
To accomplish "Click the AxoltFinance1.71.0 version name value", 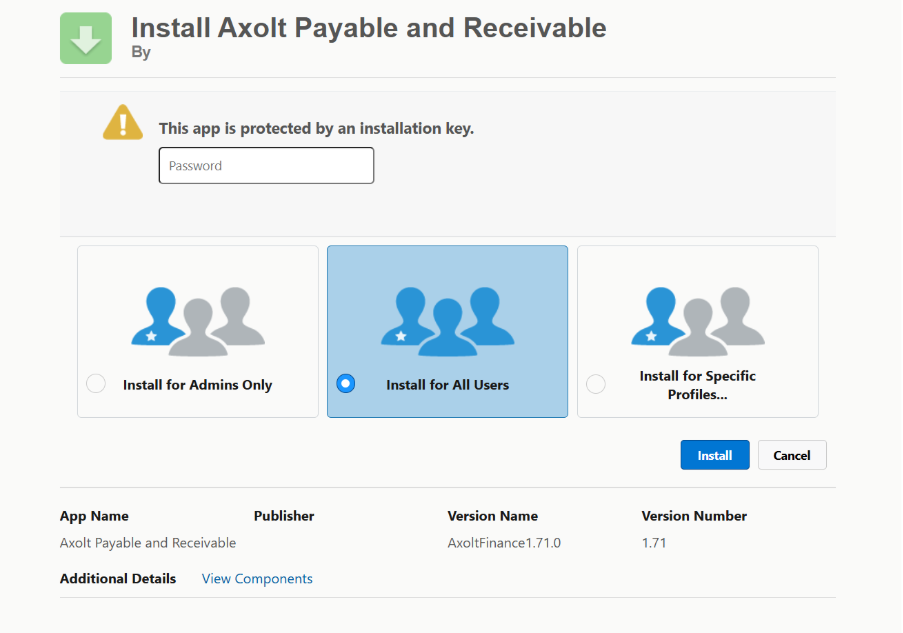I will pyautogui.click(x=504, y=543).
